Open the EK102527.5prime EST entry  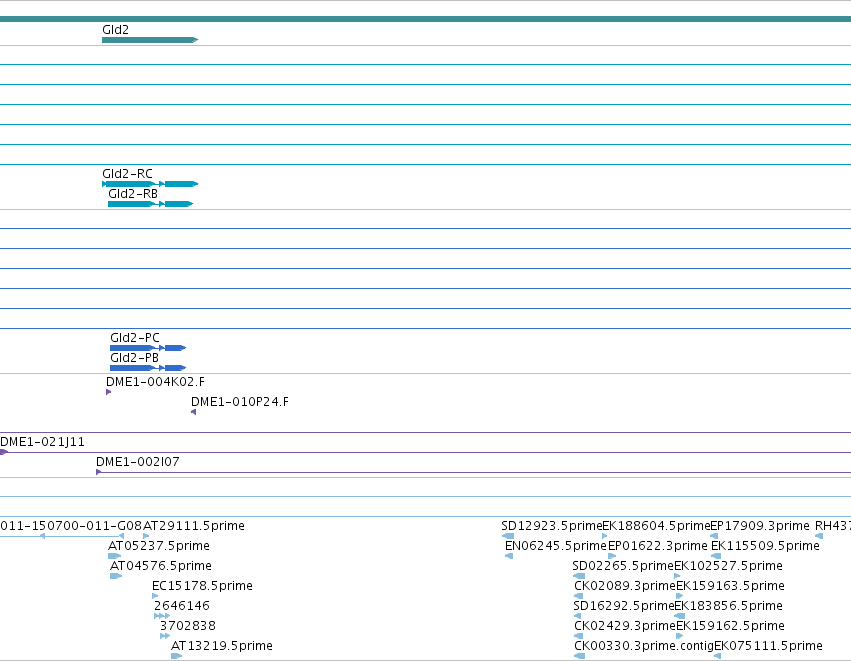tap(728, 565)
